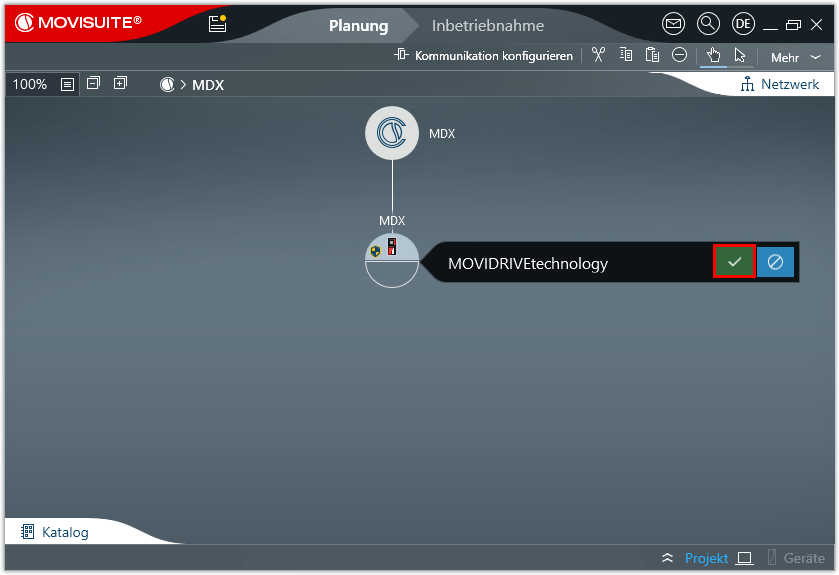Open the 100% zoom level menu
The image size is (839, 575).
(x=30, y=85)
